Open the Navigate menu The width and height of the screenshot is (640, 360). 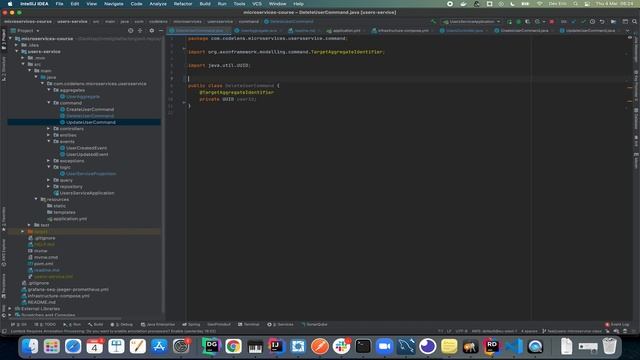tap(113, 4)
